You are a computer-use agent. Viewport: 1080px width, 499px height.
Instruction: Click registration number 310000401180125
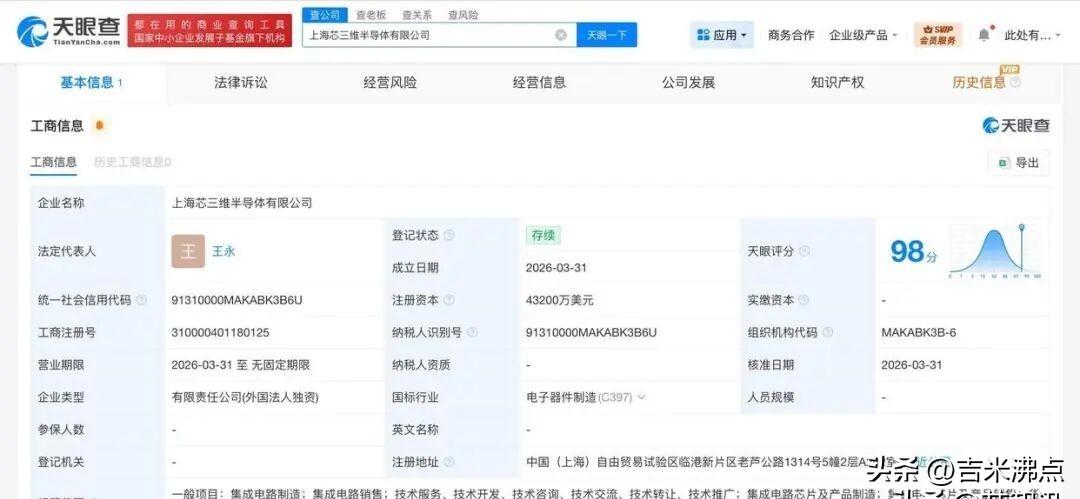[x=220, y=333]
